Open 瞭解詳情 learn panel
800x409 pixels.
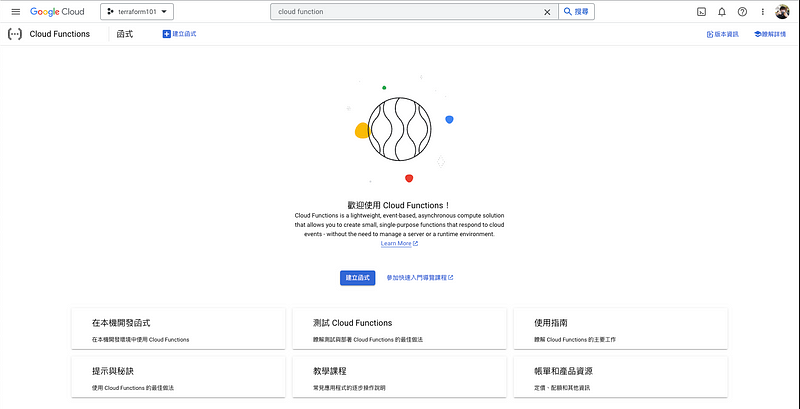point(770,35)
